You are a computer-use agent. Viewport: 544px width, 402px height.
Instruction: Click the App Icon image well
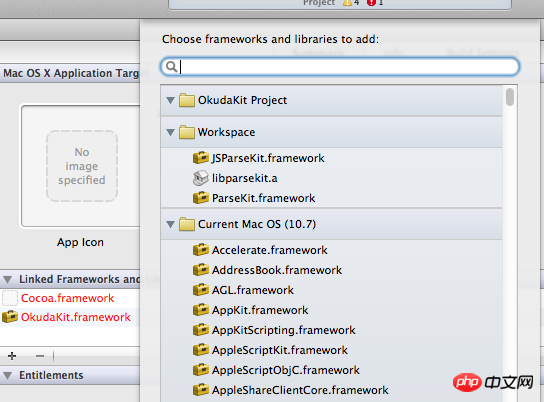[x=81, y=166]
